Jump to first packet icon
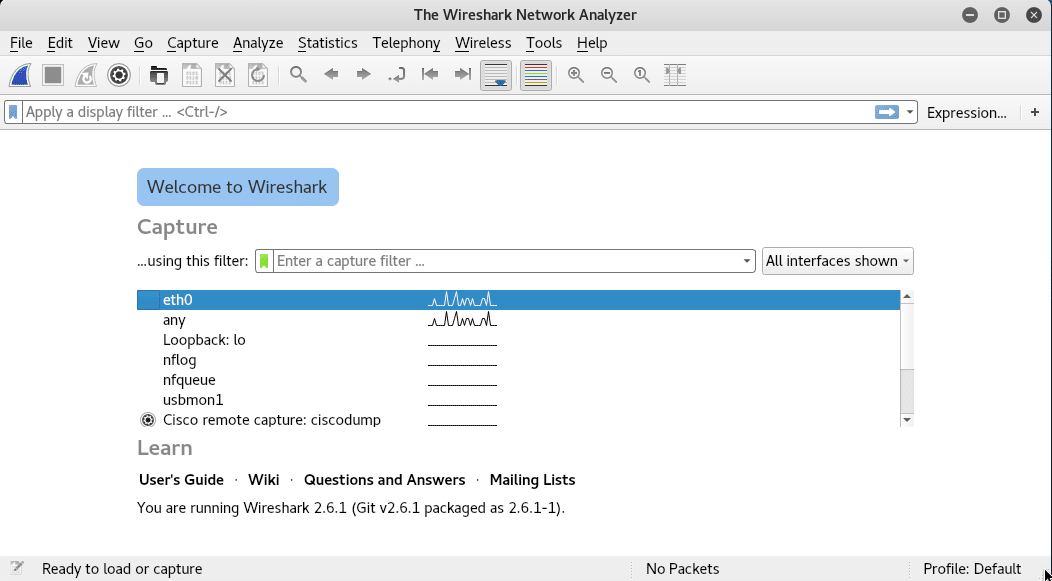Image resolution: width=1052 pixels, height=581 pixels. (x=429, y=74)
